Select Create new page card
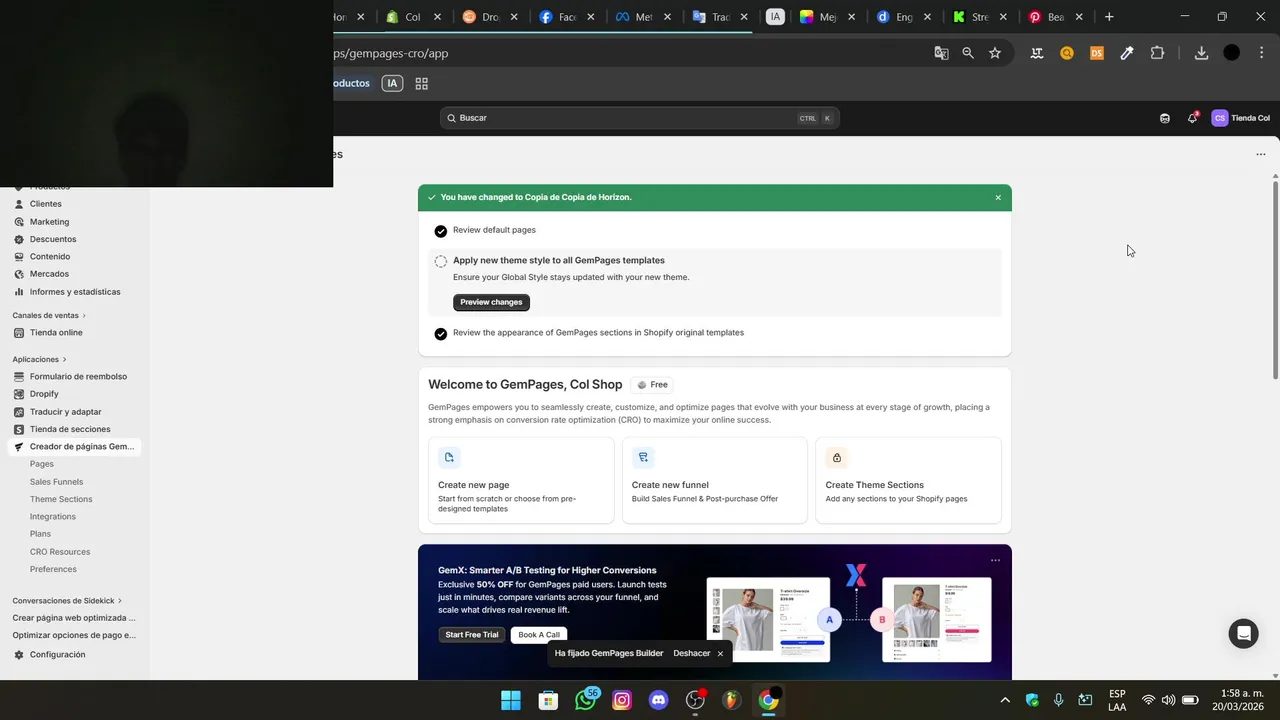Viewport: 1280px width, 720px height. coord(521,480)
